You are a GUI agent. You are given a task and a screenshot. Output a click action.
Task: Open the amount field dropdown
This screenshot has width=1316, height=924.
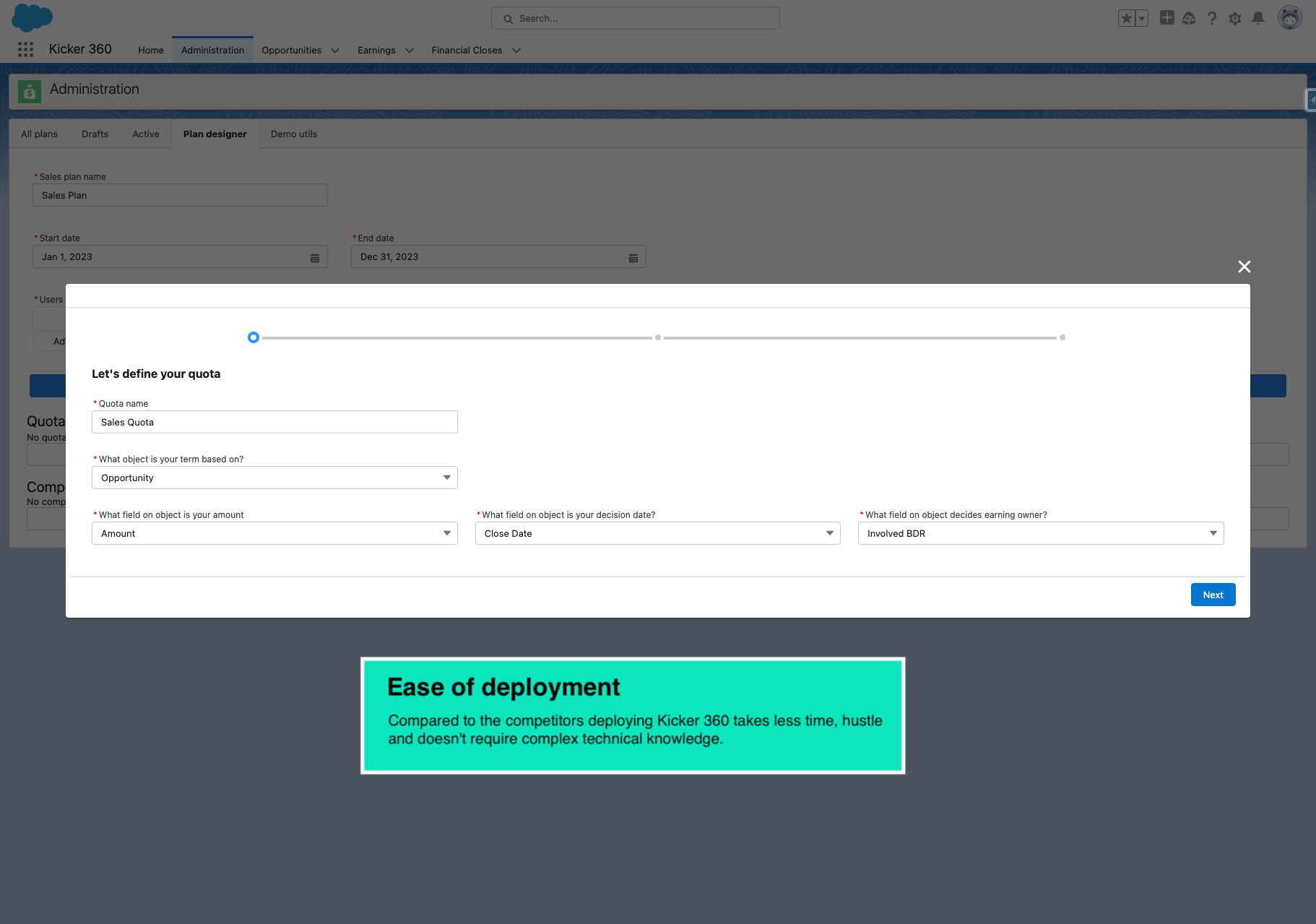[274, 533]
